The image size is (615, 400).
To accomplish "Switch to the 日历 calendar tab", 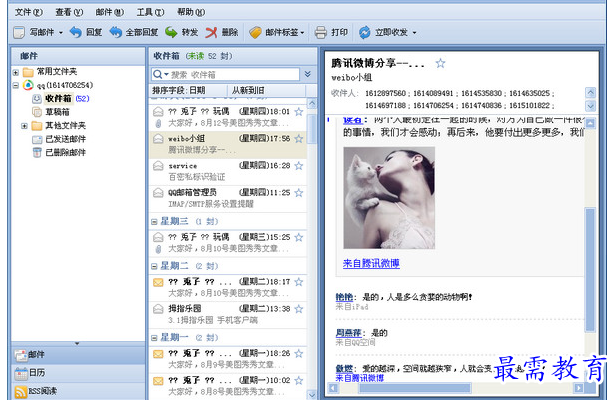I will click(78, 373).
